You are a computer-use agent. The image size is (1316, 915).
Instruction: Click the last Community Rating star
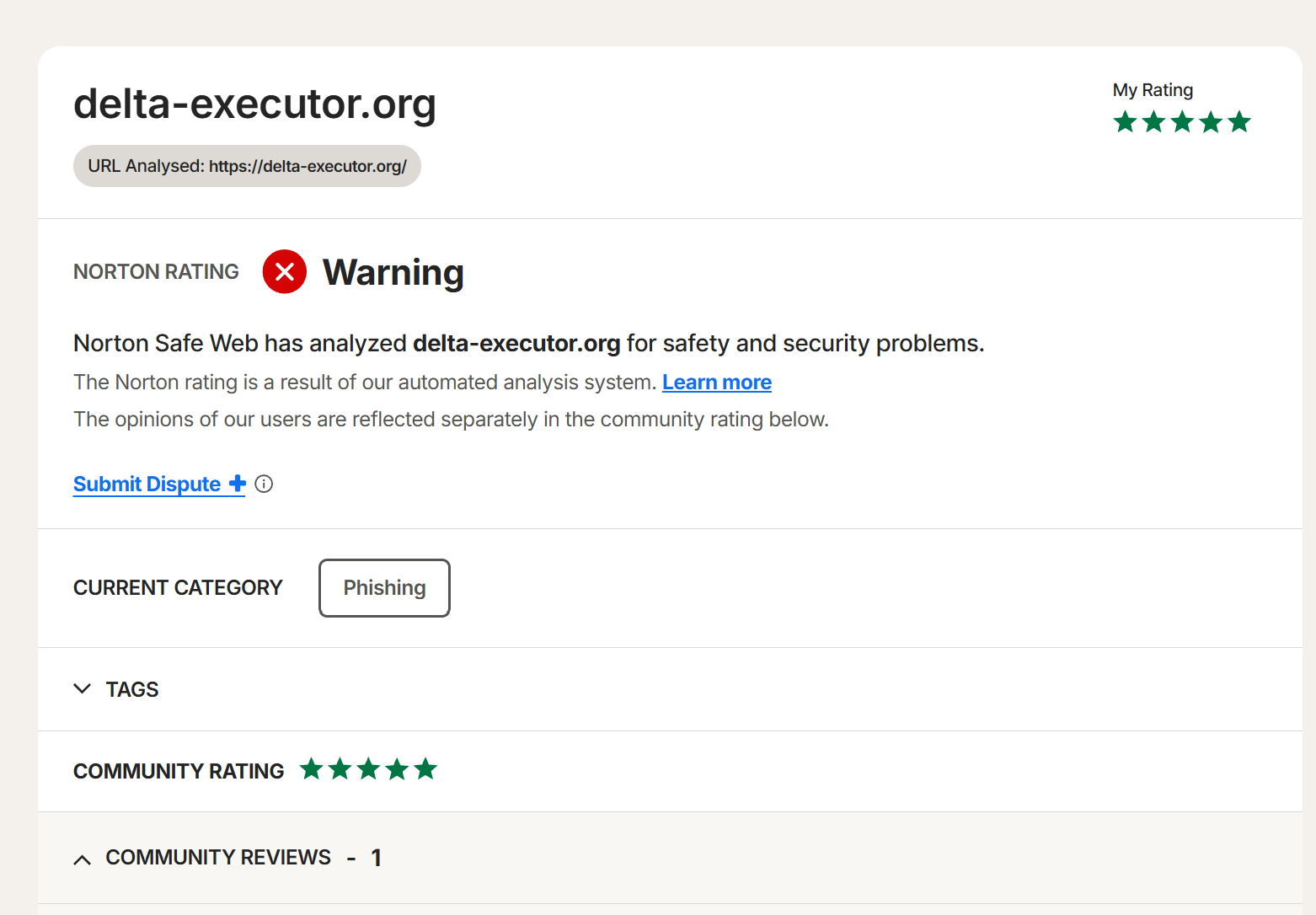(425, 768)
